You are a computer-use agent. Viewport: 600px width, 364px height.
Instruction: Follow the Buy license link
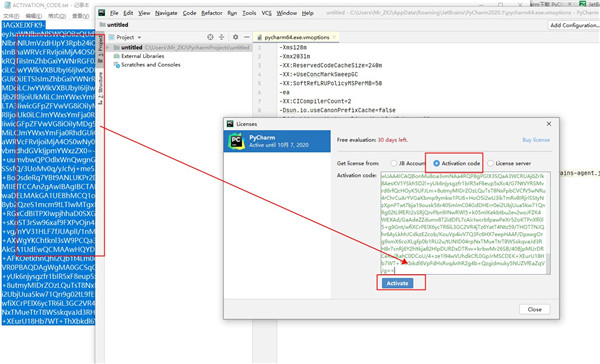(536, 140)
